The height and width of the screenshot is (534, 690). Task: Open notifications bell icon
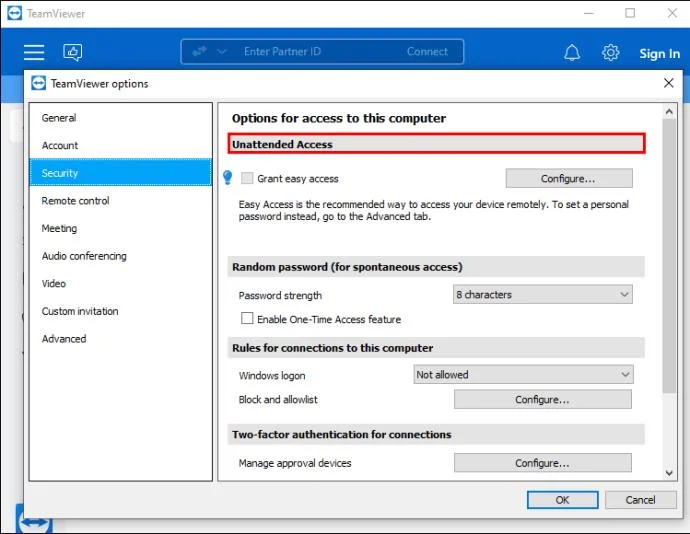[x=572, y=53]
